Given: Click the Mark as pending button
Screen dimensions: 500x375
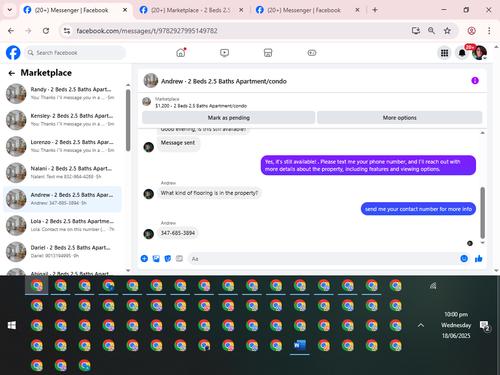Looking at the screenshot, I should tap(229, 118).
